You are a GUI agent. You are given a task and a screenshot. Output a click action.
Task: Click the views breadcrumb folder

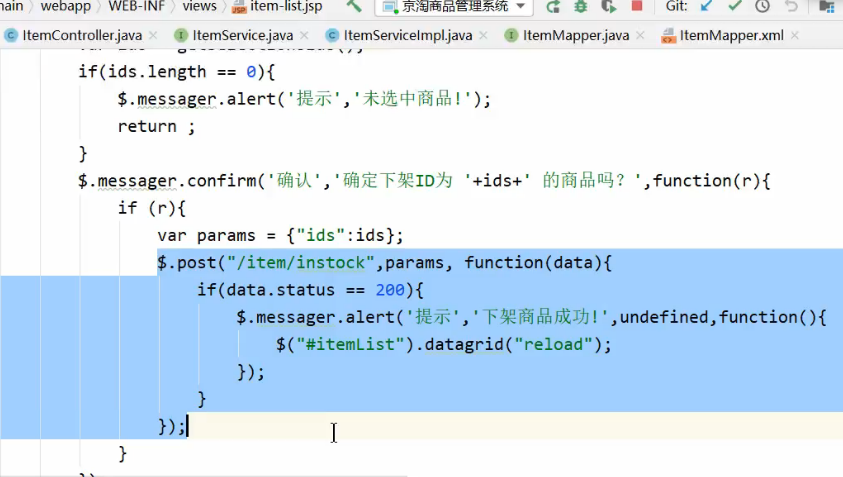tap(199, 6)
